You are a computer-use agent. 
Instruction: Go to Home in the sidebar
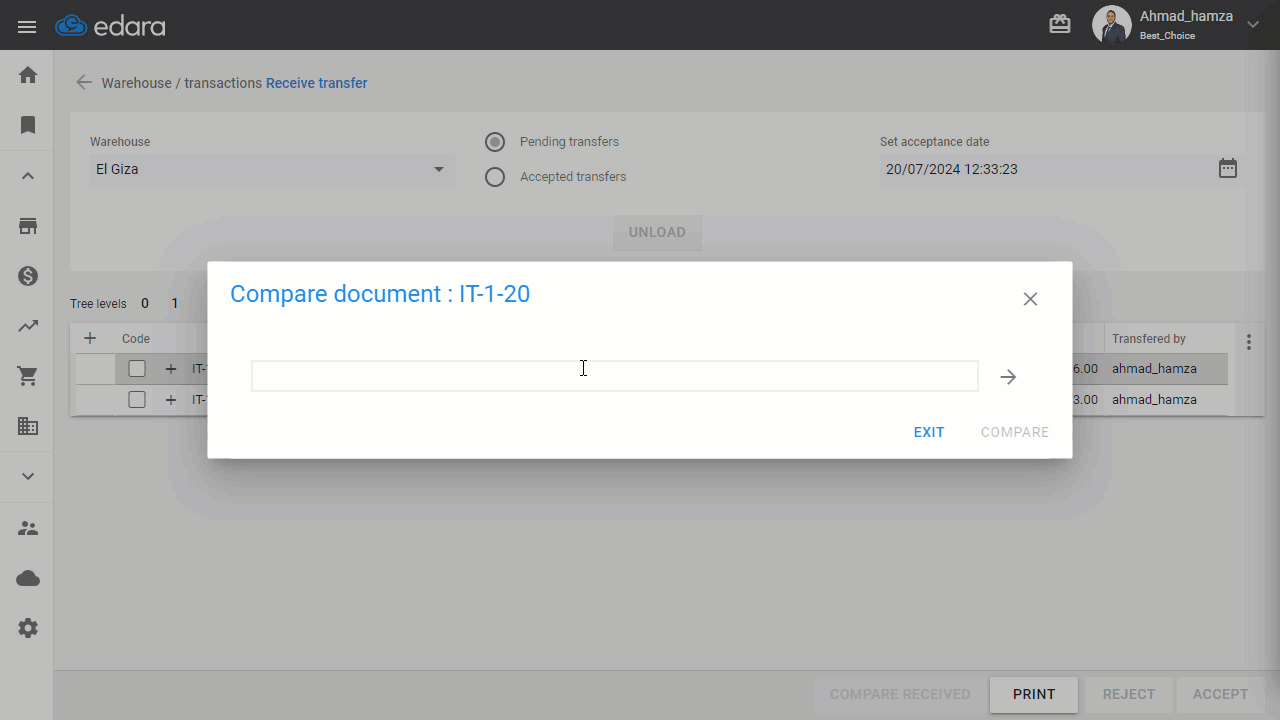click(x=28, y=75)
